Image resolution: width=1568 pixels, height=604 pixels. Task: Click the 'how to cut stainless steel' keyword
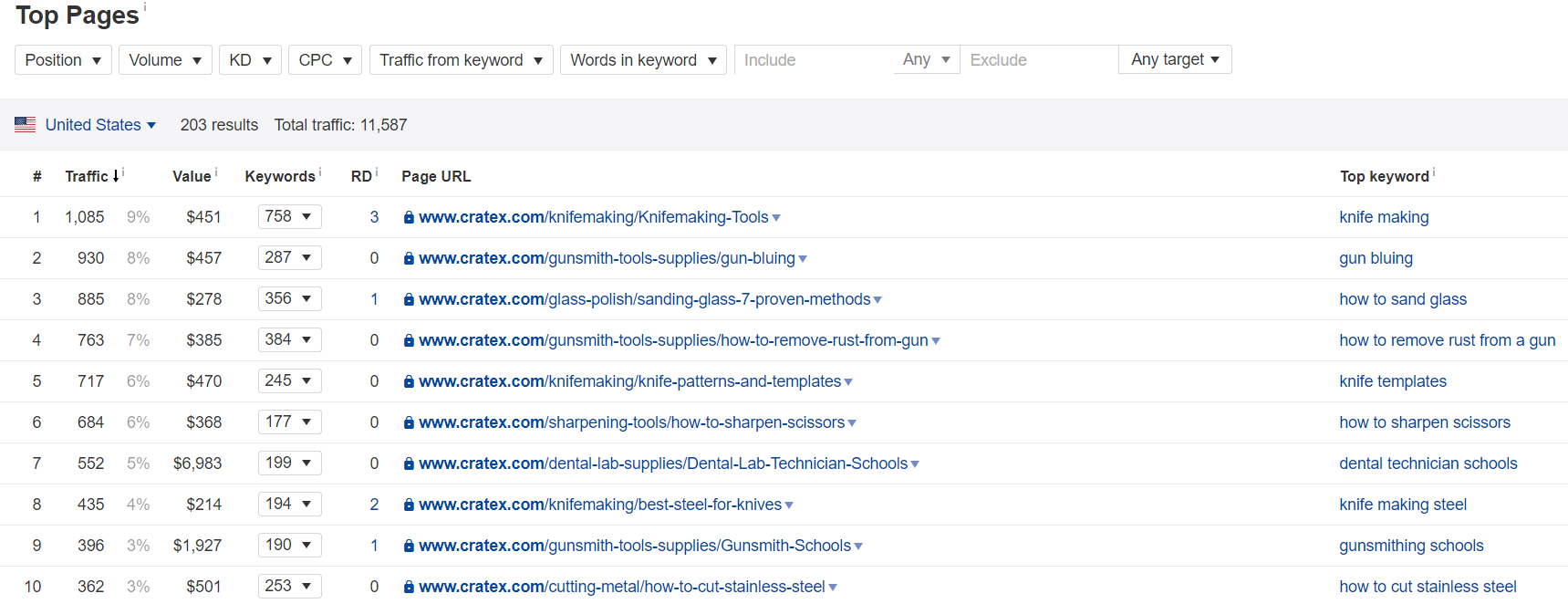tap(1428, 587)
